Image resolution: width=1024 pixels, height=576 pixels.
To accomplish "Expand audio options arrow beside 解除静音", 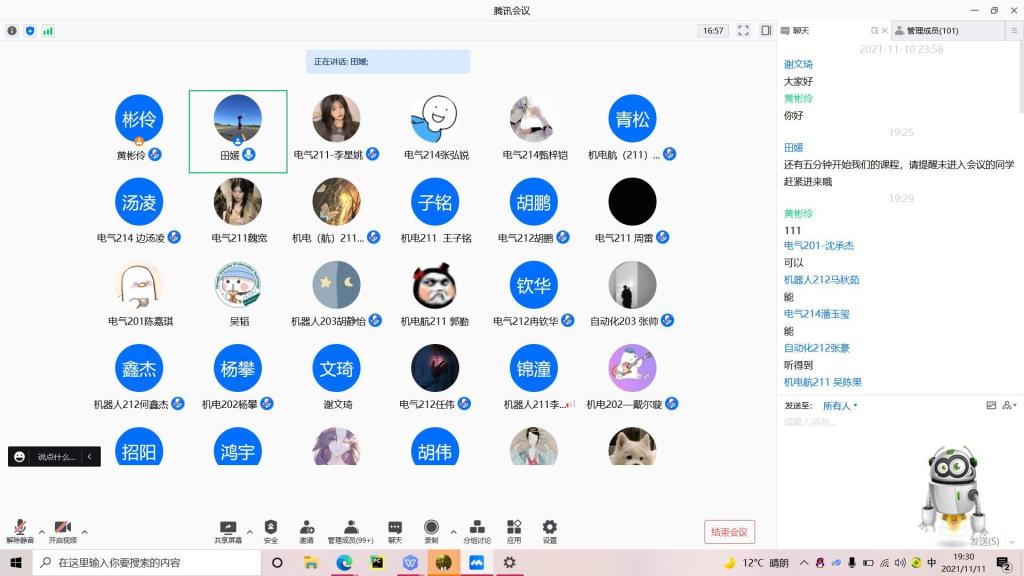I will 41,531.
